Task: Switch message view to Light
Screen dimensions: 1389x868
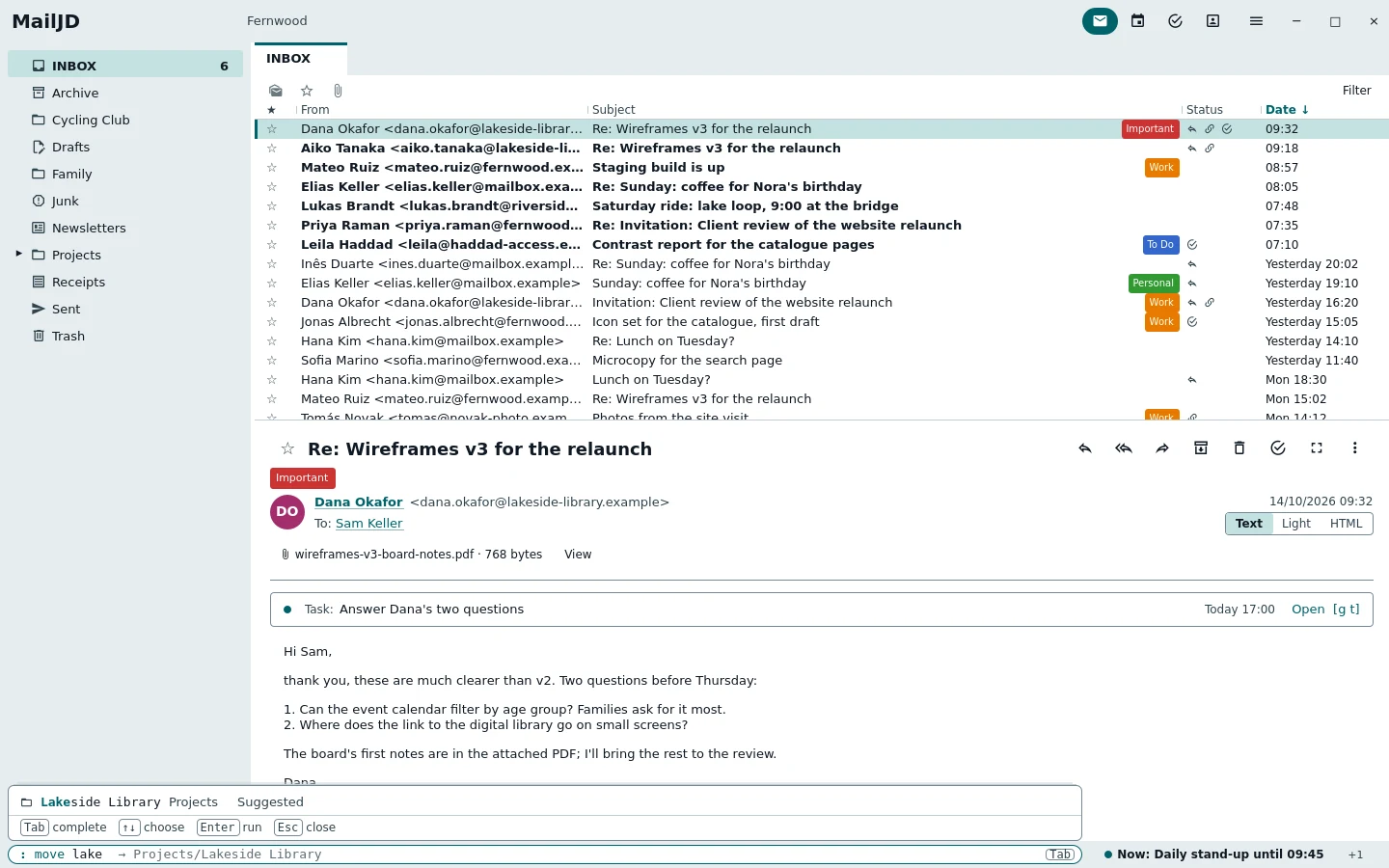Action: click(1295, 524)
